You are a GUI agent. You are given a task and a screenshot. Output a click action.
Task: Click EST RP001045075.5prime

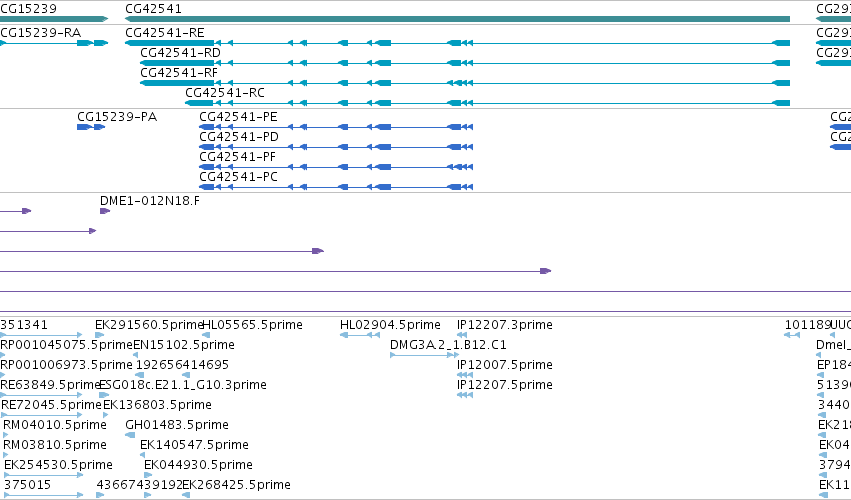pos(66,345)
